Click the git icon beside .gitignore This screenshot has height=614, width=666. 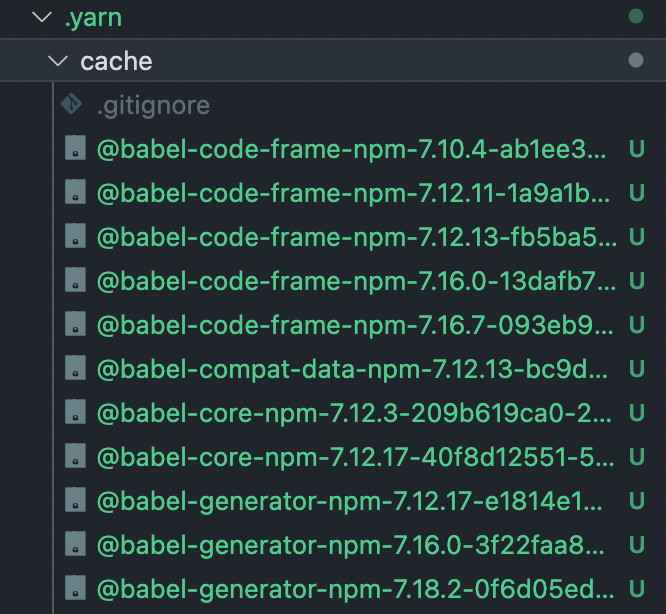pyautogui.click(x=71, y=104)
